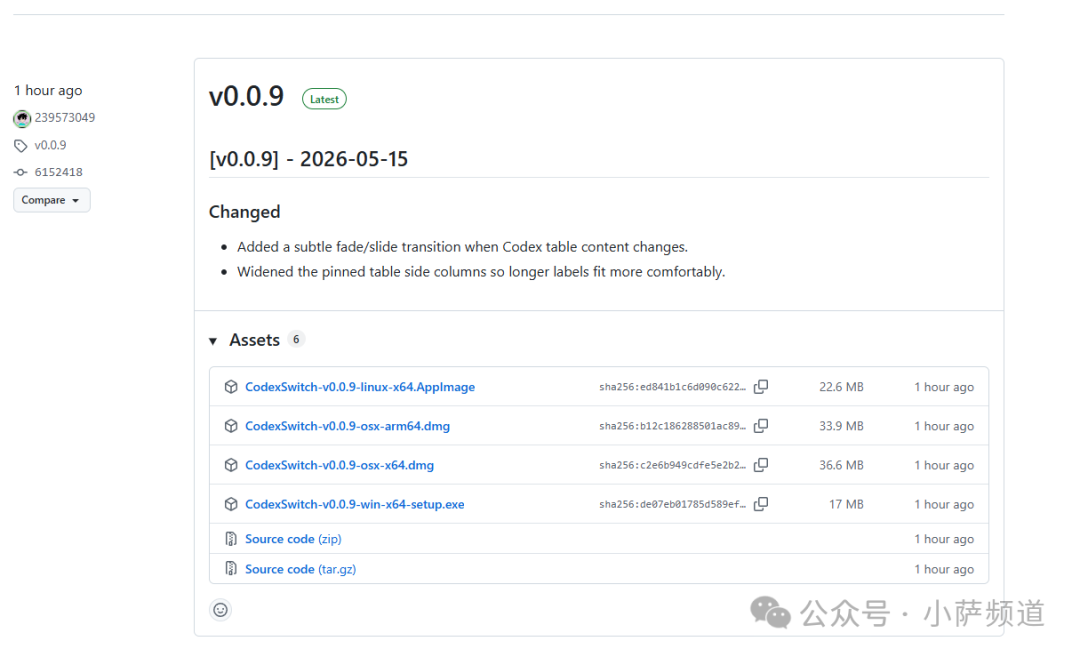Screen dimensions: 1080x657
Task: Click the 17 MB file size
Action: pyautogui.click(x=847, y=505)
